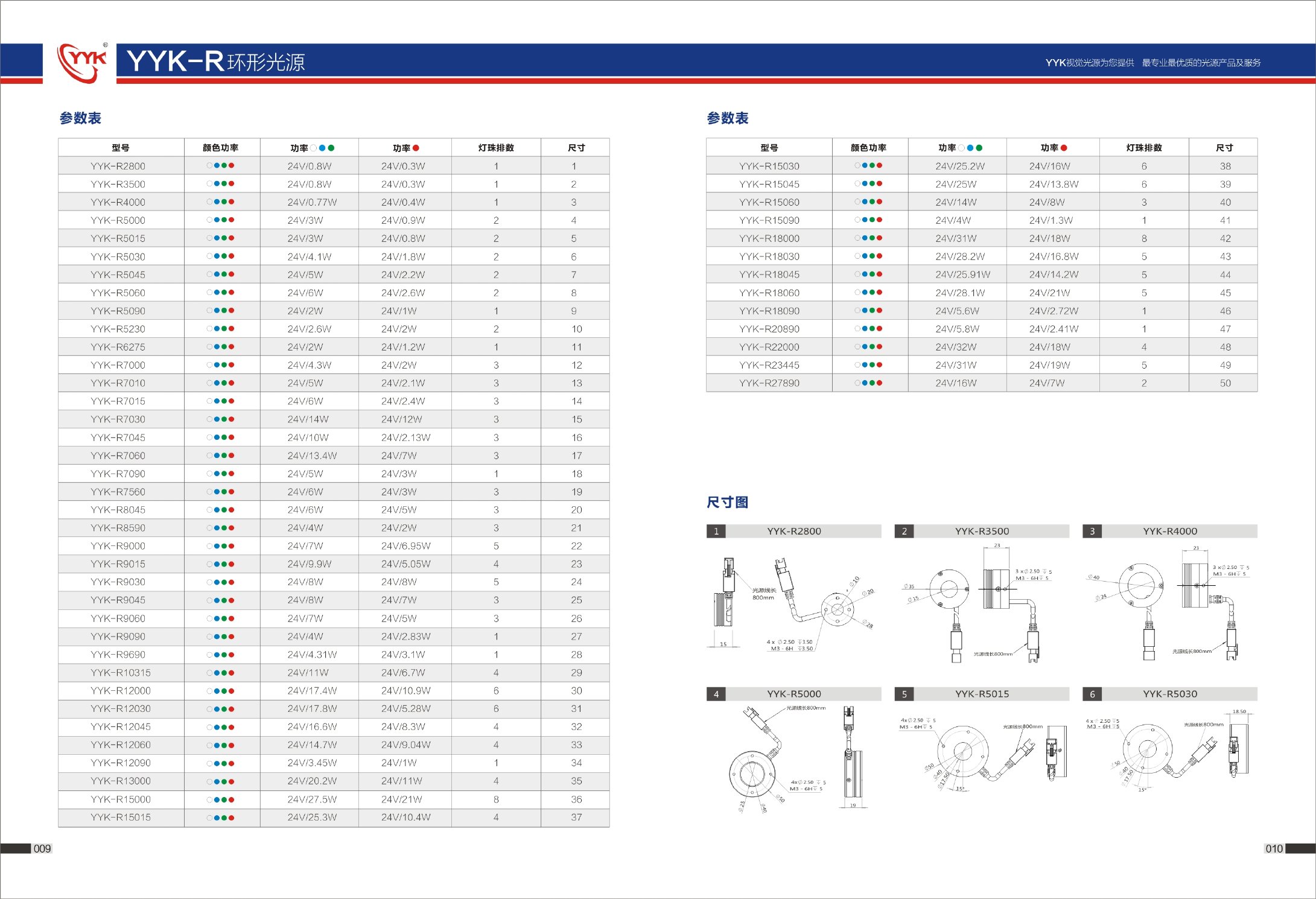This screenshot has height=899, width=1316.
Task: Click the "颜色功率" header in the right table
Action: [x=869, y=148]
